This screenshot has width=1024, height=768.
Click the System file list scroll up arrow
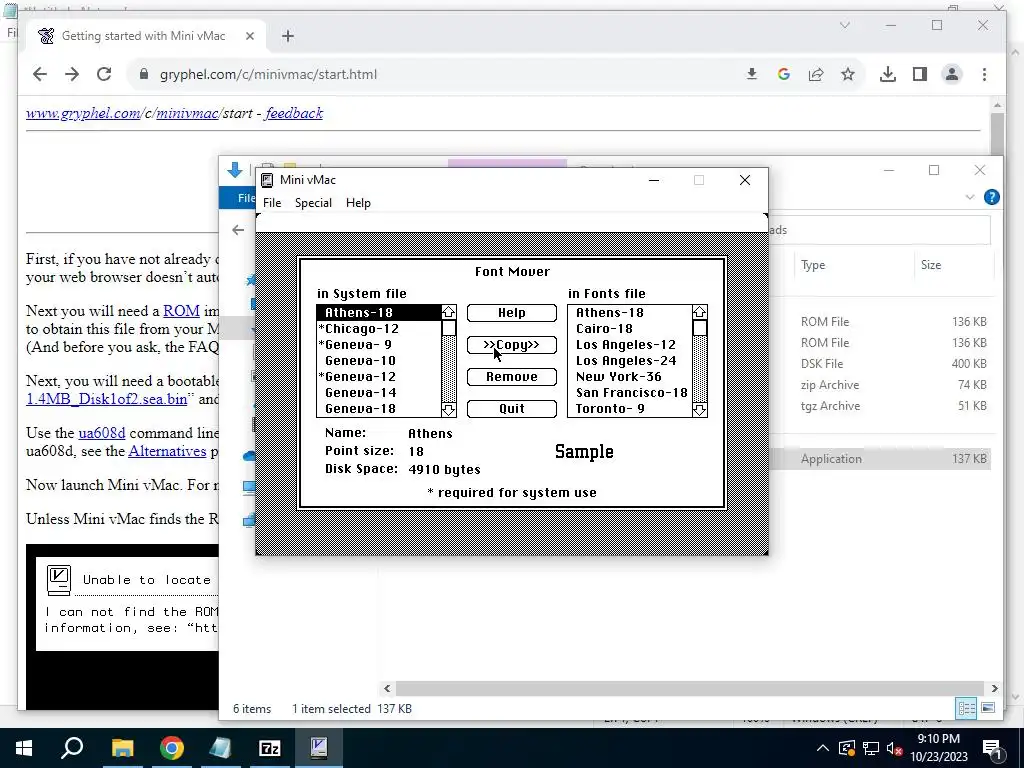(x=449, y=312)
